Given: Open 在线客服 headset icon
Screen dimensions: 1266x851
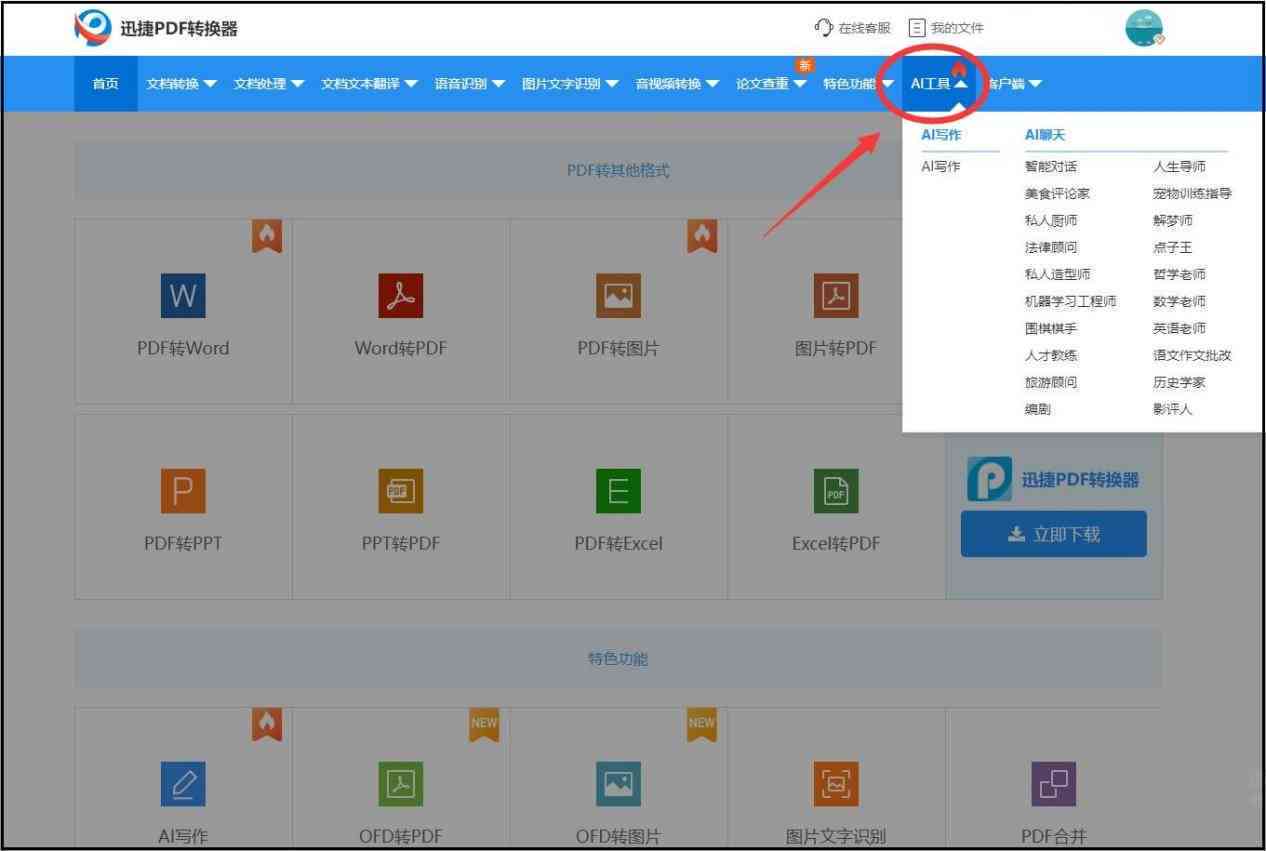Looking at the screenshot, I should point(824,28).
